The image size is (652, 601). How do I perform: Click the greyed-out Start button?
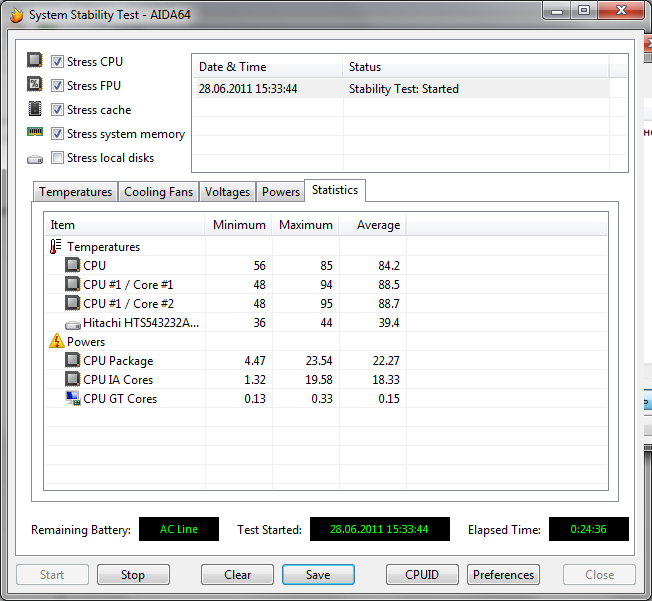52,574
